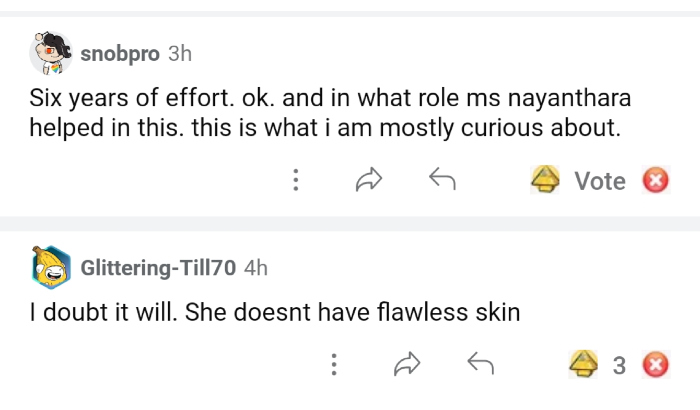
Task: Downvote snobpro's comment
Action: click(x=655, y=180)
